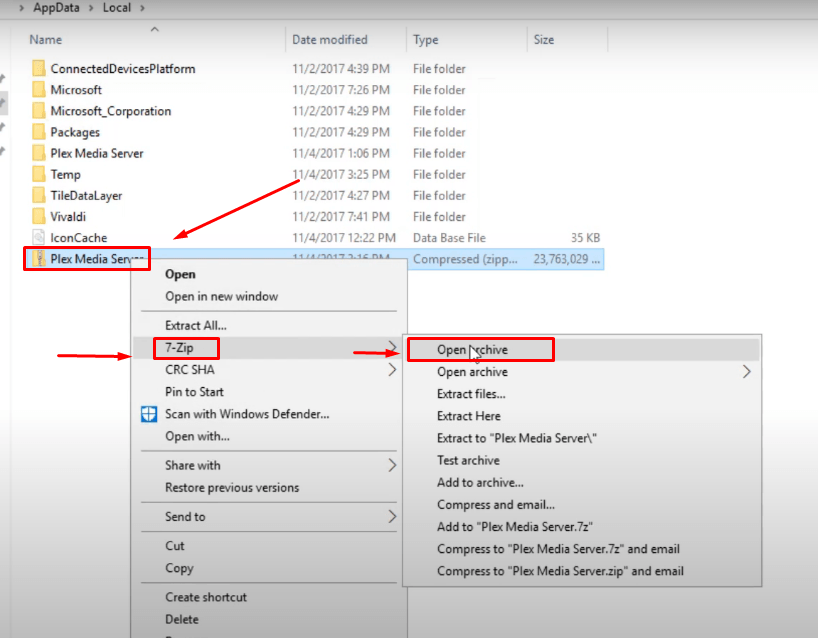Screen dimensions: 818x638
Task: Select the TileDataLayer folder icon
Action: [x=39, y=195]
